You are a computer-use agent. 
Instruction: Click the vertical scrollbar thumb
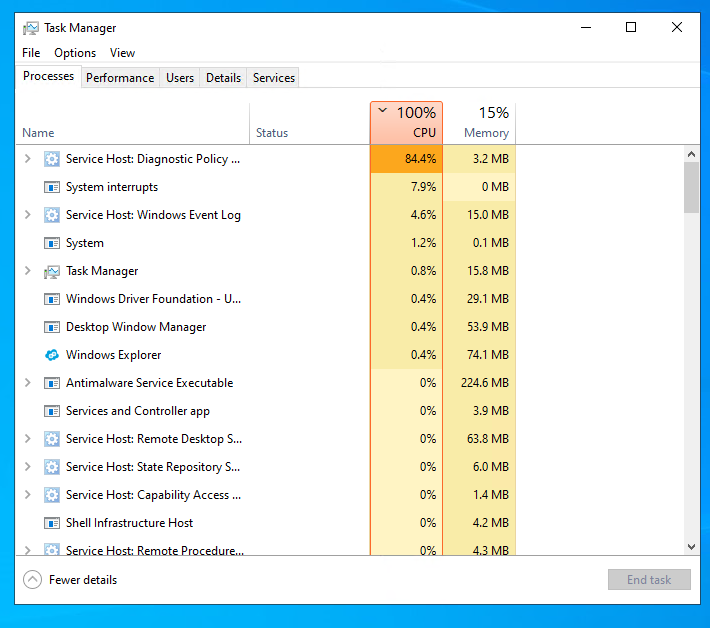click(691, 187)
